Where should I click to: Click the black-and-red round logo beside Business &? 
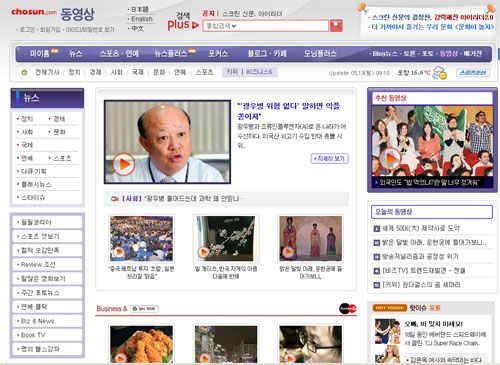(x=348, y=309)
